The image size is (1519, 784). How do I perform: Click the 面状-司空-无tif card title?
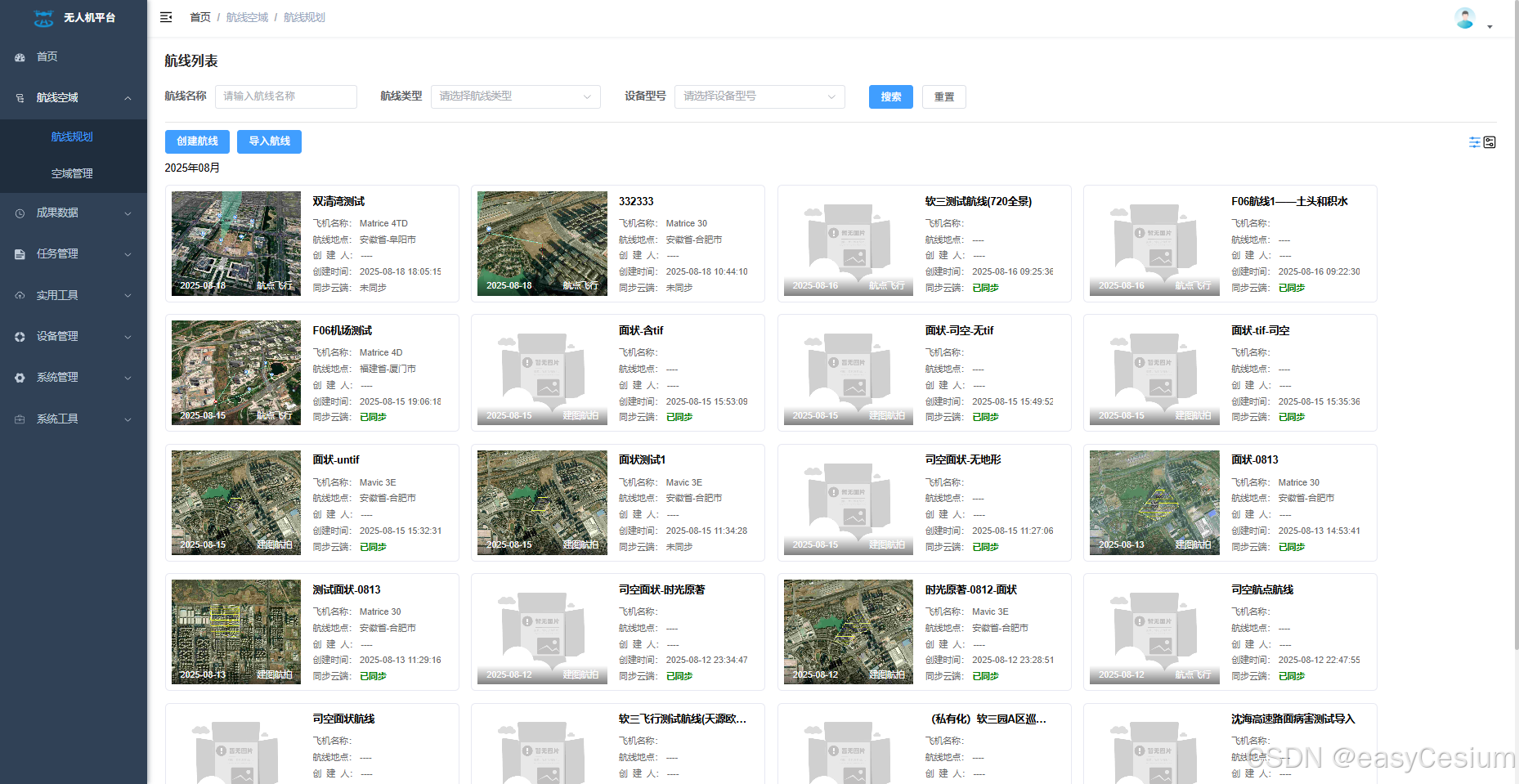pos(959,330)
